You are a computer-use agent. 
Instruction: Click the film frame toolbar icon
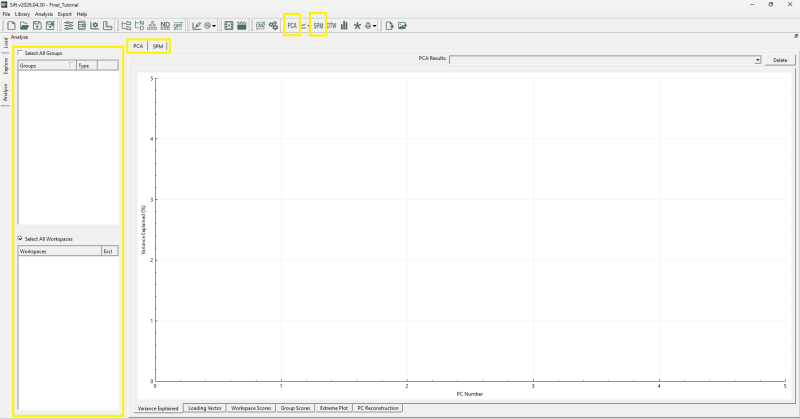click(x=229, y=26)
